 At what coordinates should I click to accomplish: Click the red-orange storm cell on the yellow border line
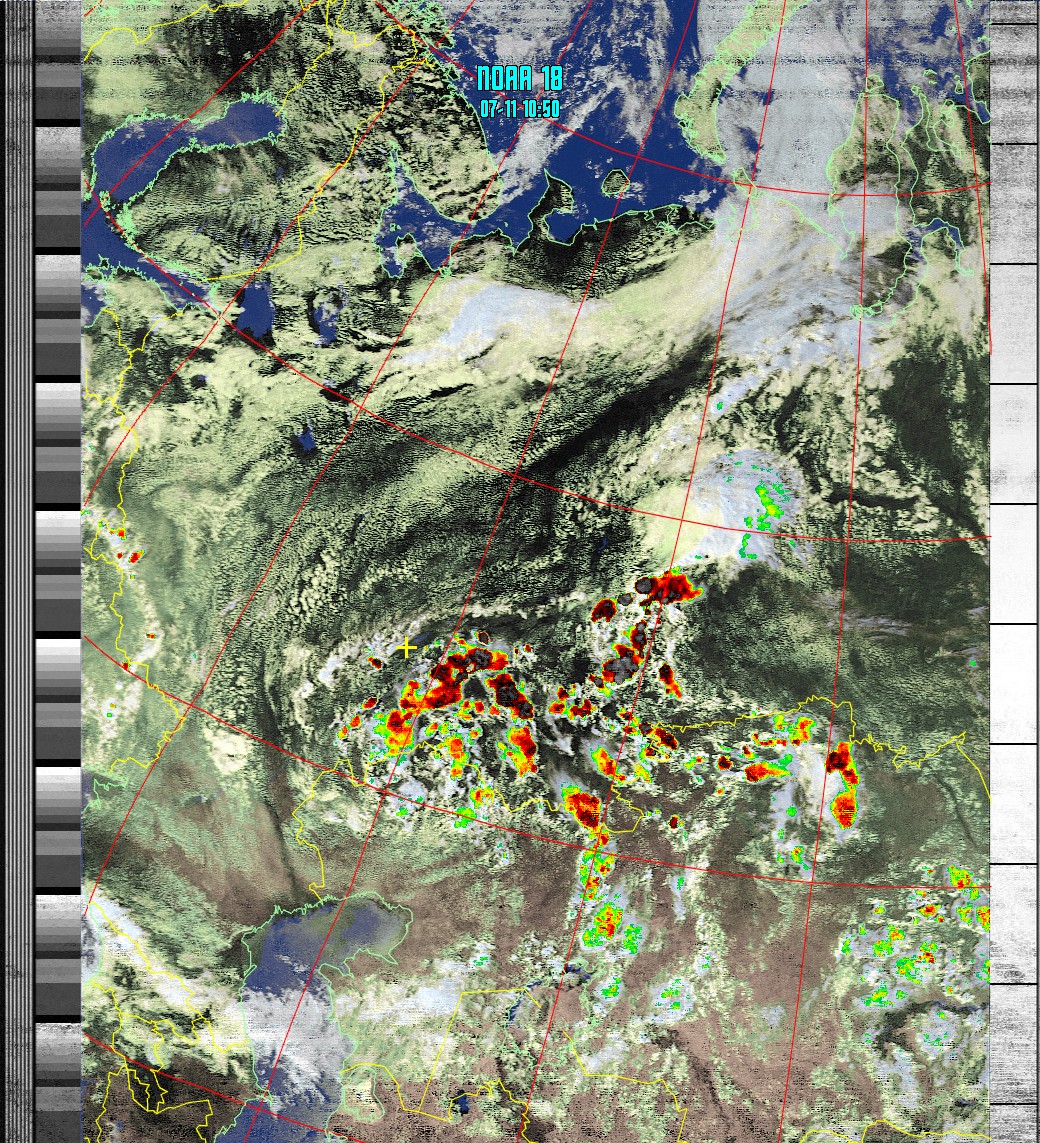(x=583, y=806)
